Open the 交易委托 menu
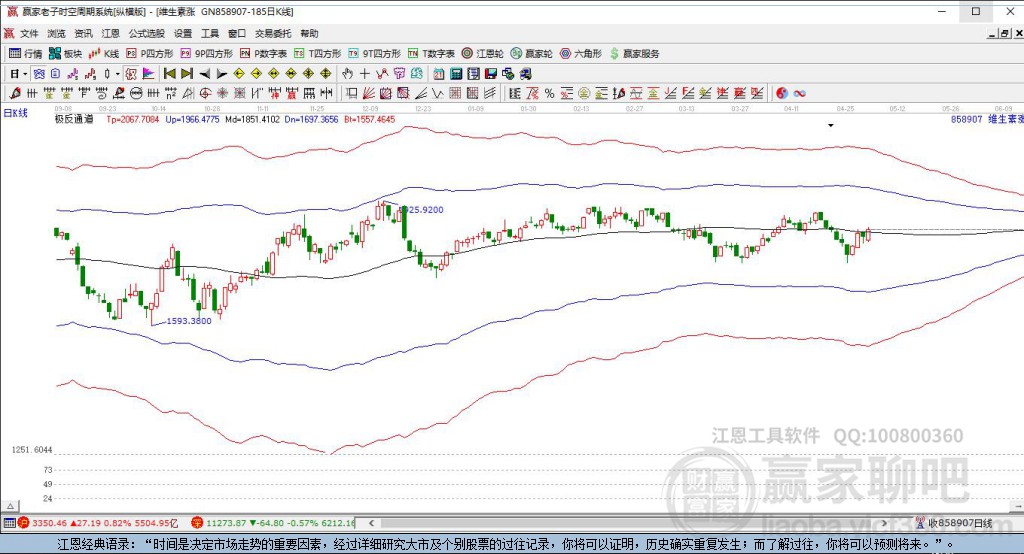This screenshot has width=1024, height=554. (273, 33)
